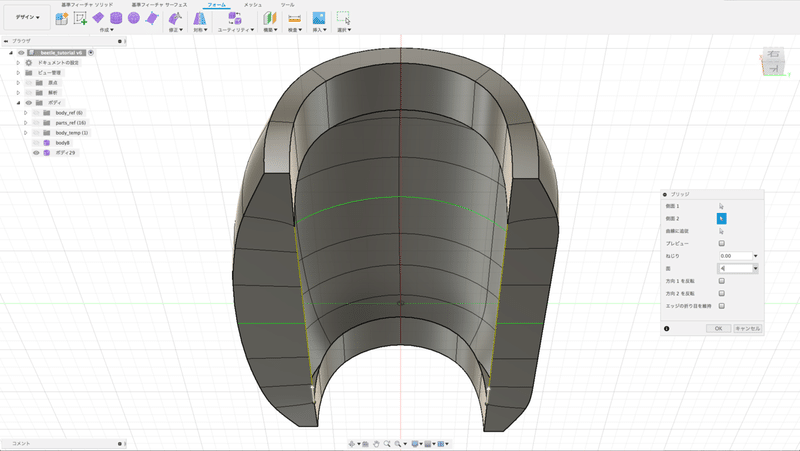Select the body8 item in browser

tap(62, 143)
